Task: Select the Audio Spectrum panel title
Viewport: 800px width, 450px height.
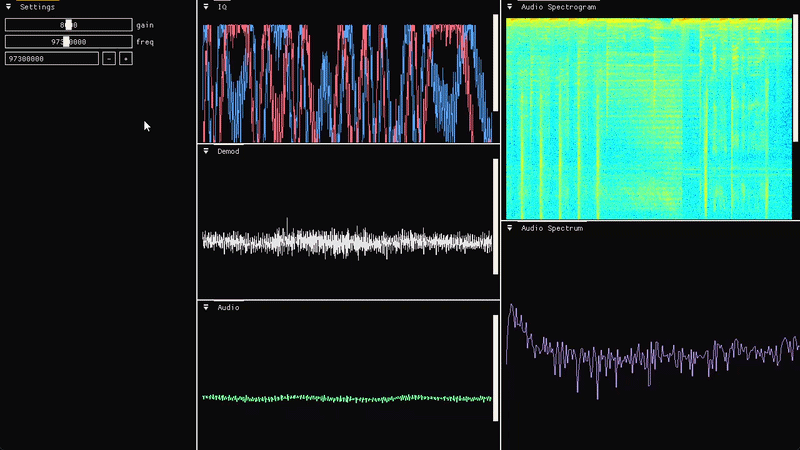Action: point(552,229)
